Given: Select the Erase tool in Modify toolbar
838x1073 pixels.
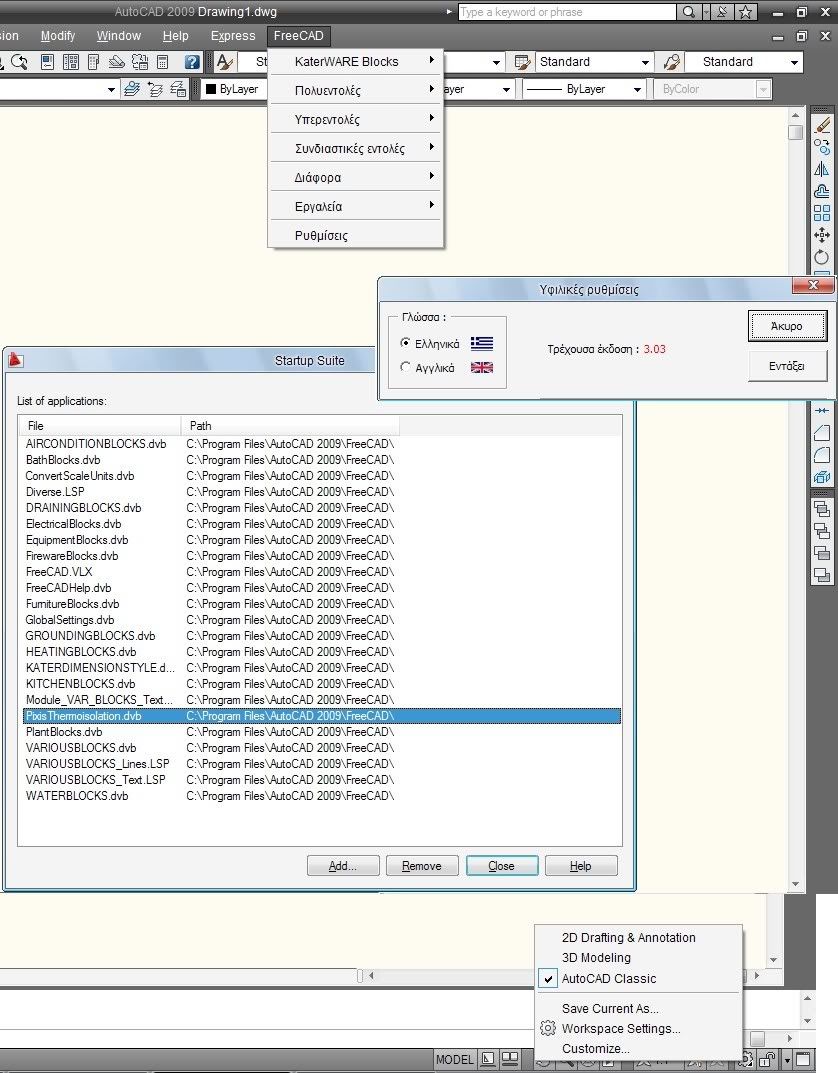Looking at the screenshot, I should tap(822, 125).
